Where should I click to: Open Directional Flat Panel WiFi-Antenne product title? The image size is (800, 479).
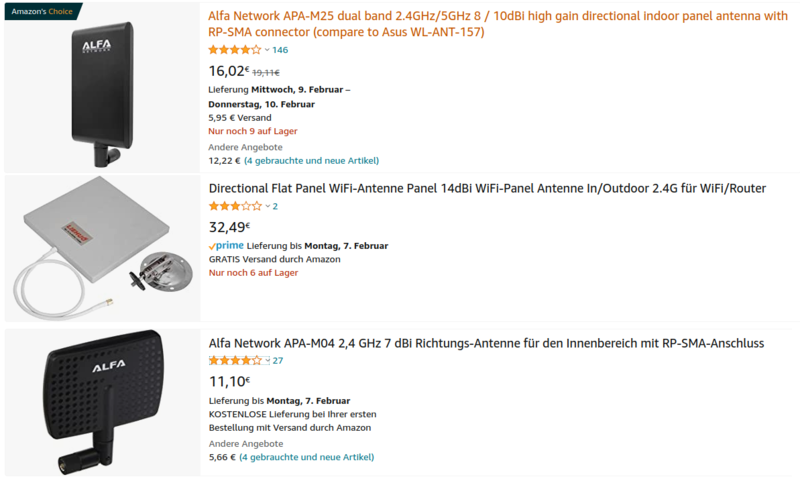[485, 188]
